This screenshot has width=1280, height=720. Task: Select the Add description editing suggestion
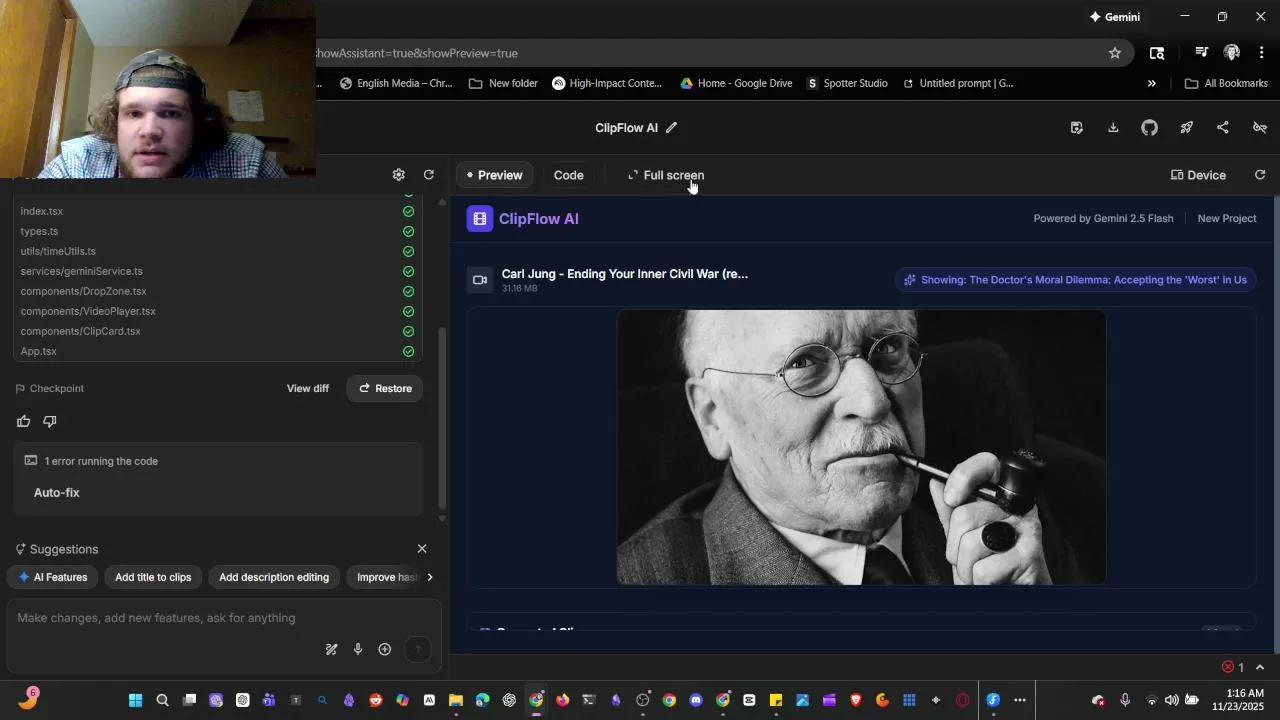pyautogui.click(x=274, y=577)
